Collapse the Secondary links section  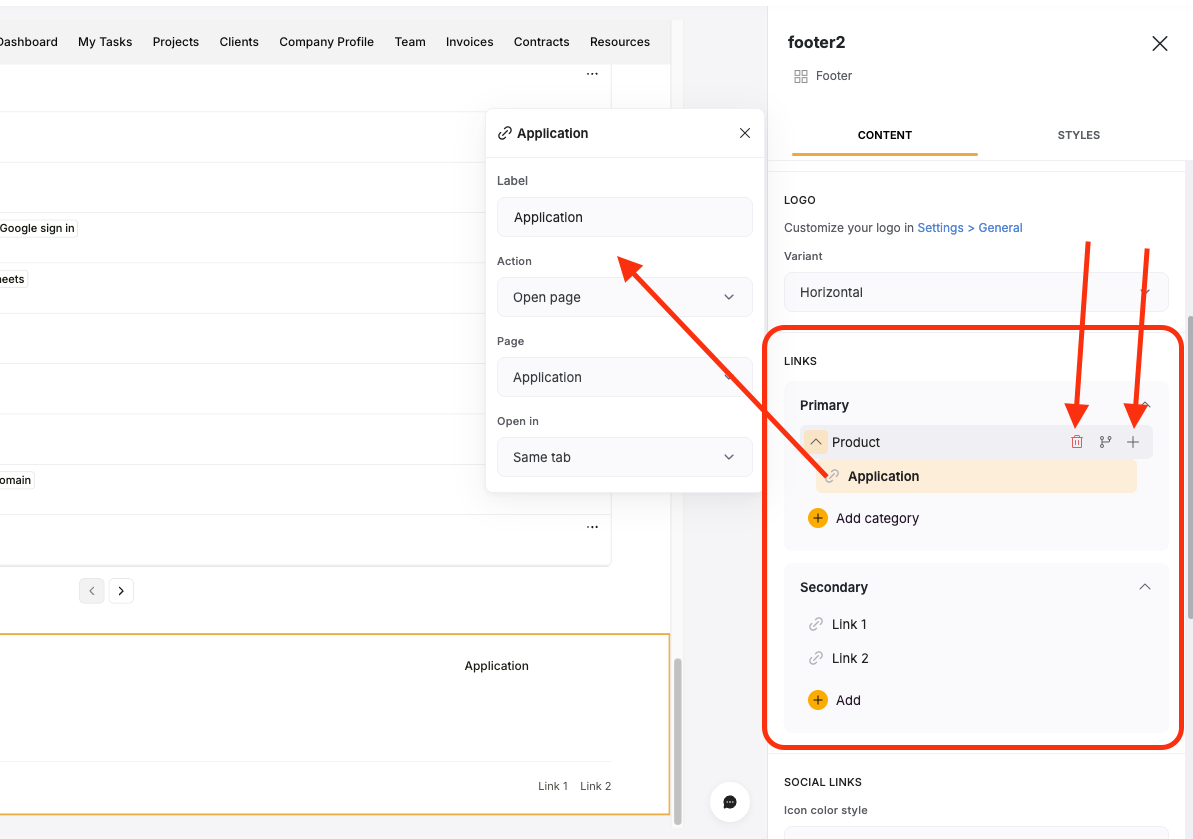pyautogui.click(x=1144, y=586)
